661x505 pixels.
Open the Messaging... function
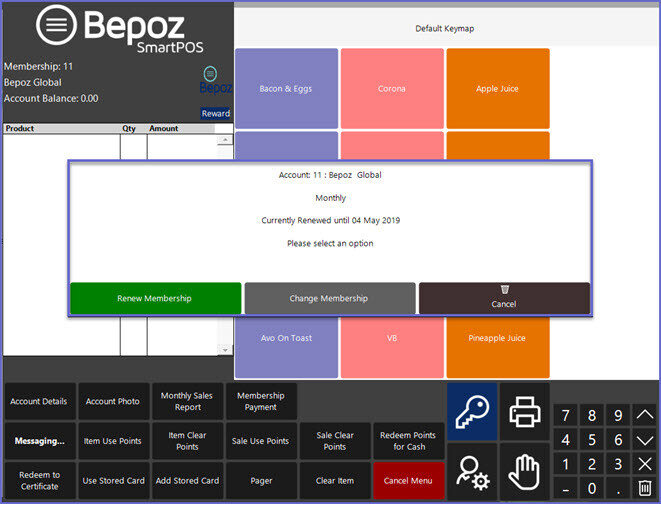pyautogui.click(x=40, y=441)
